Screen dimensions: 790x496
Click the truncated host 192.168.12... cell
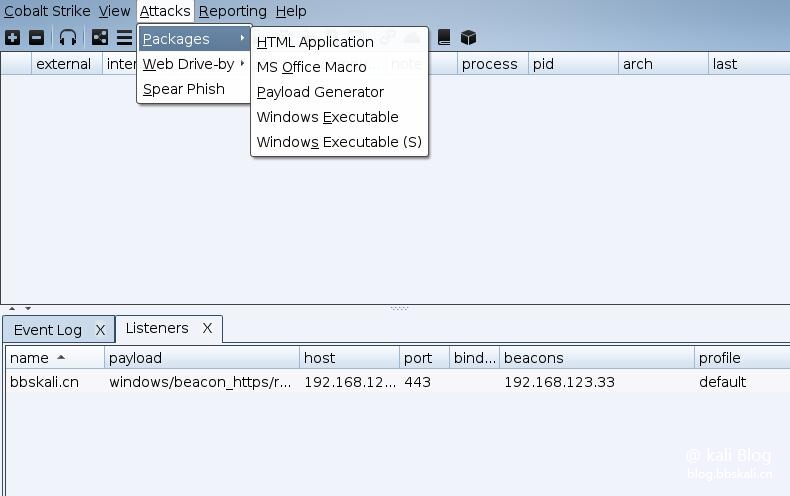[x=350, y=382]
